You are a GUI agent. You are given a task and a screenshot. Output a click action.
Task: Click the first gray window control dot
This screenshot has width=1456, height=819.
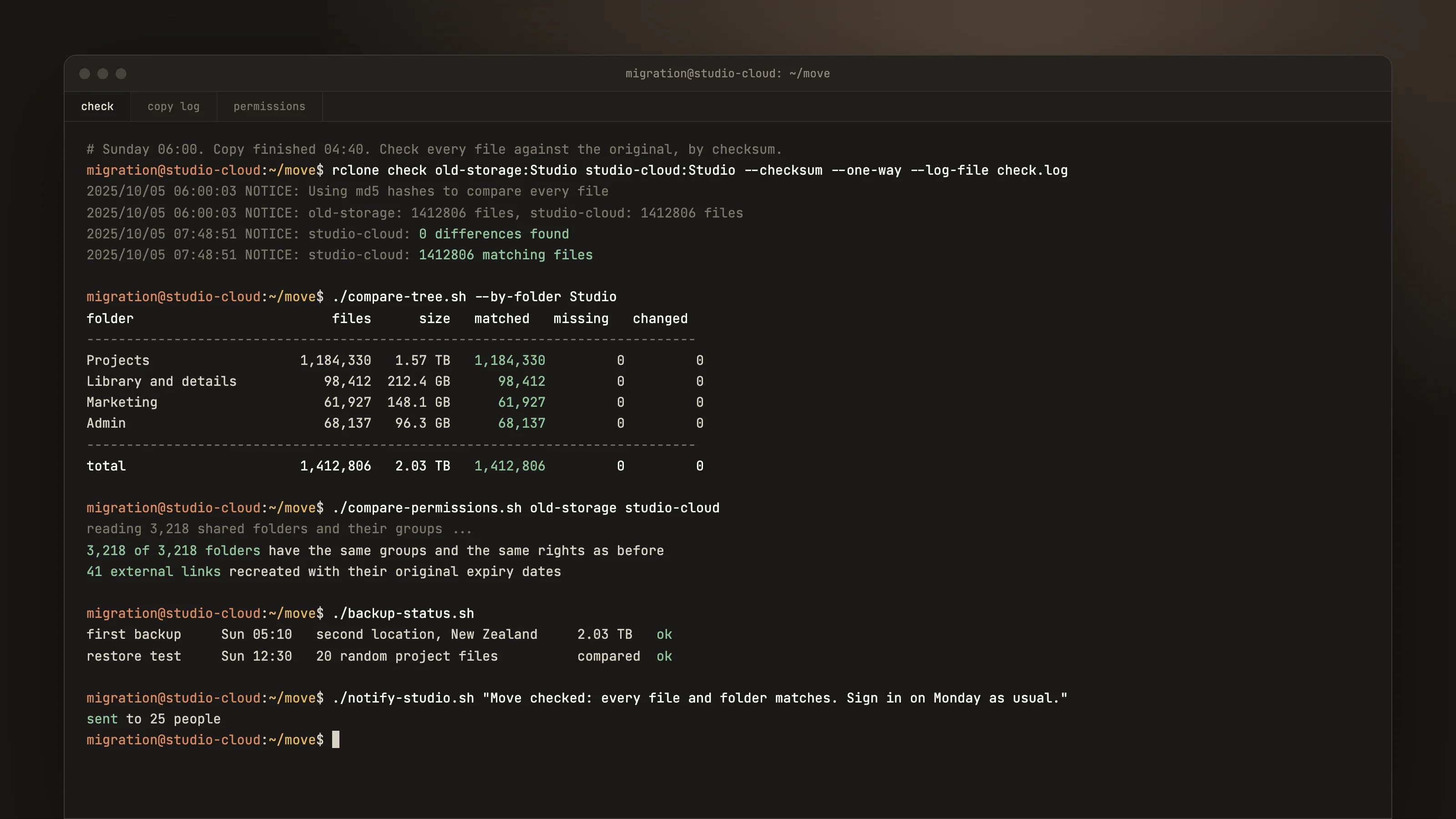point(85,73)
